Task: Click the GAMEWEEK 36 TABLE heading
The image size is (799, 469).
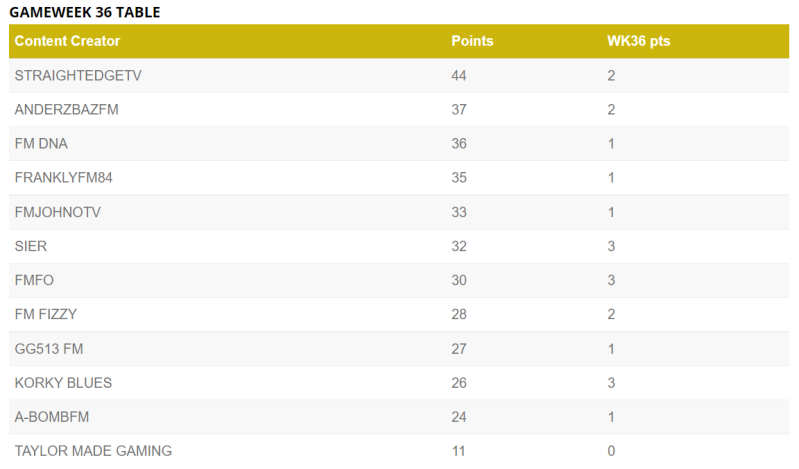Action: pos(84,12)
